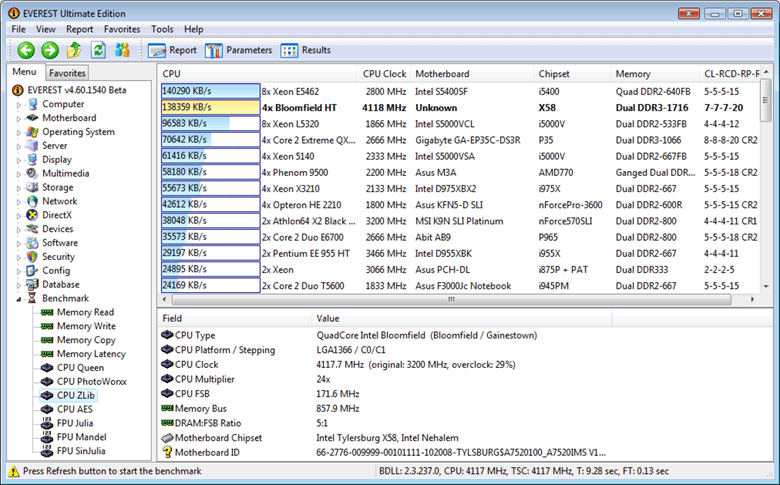
Task: Click the Up level arrow toolbar icon
Action: click(x=74, y=50)
